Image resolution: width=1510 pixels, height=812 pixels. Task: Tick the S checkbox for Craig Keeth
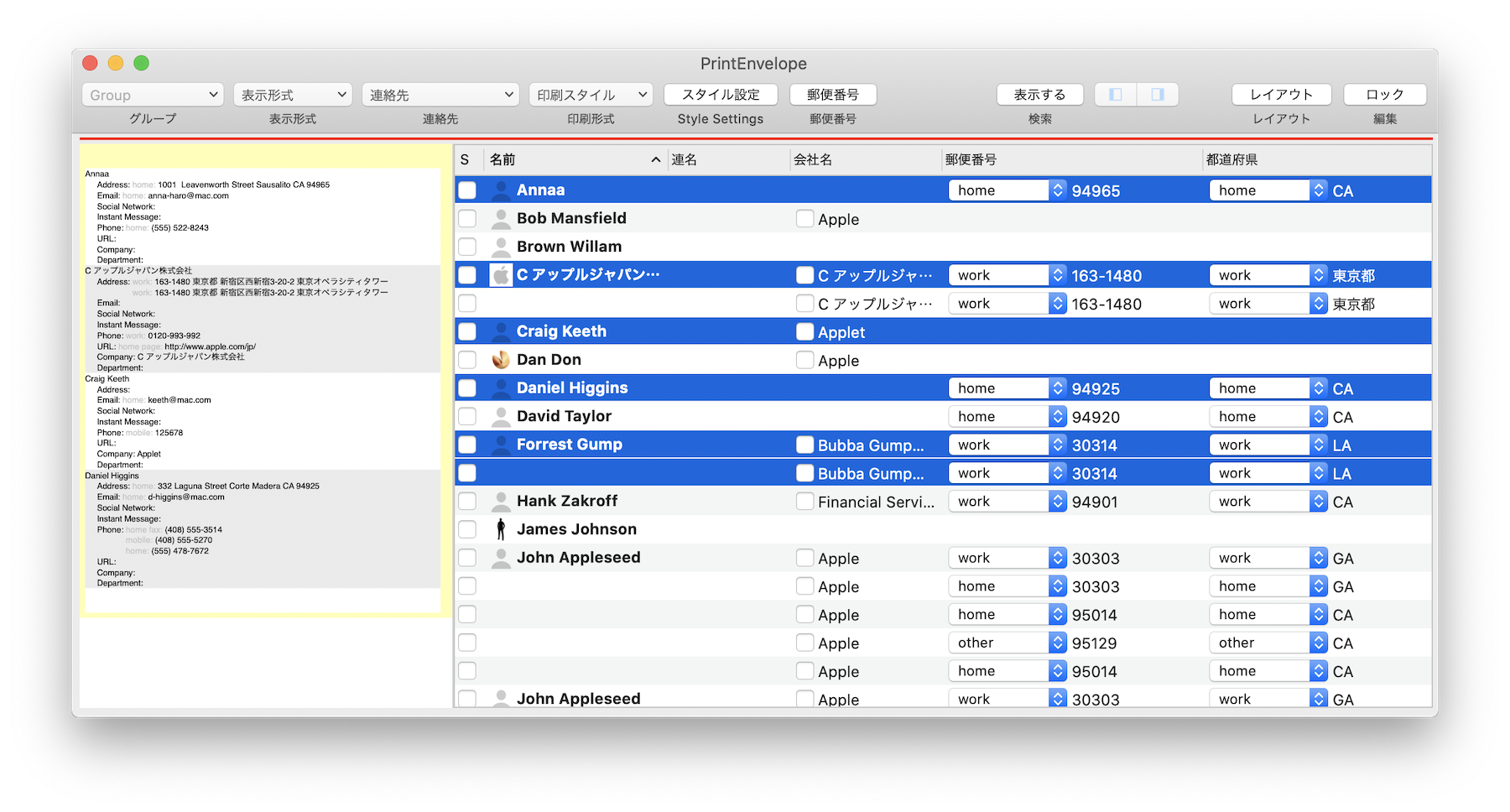[467, 331]
